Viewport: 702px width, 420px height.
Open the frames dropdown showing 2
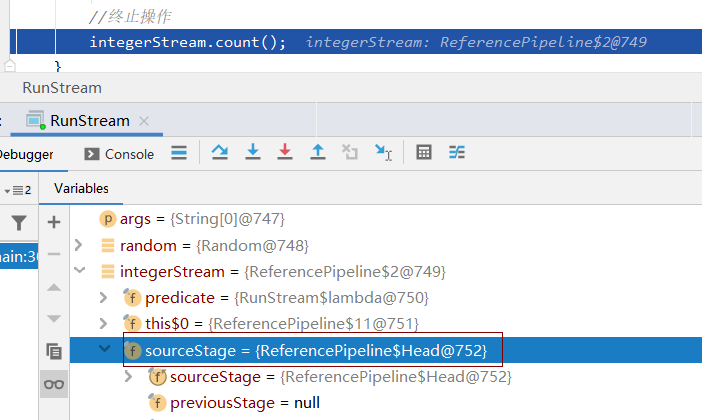(x=17, y=190)
